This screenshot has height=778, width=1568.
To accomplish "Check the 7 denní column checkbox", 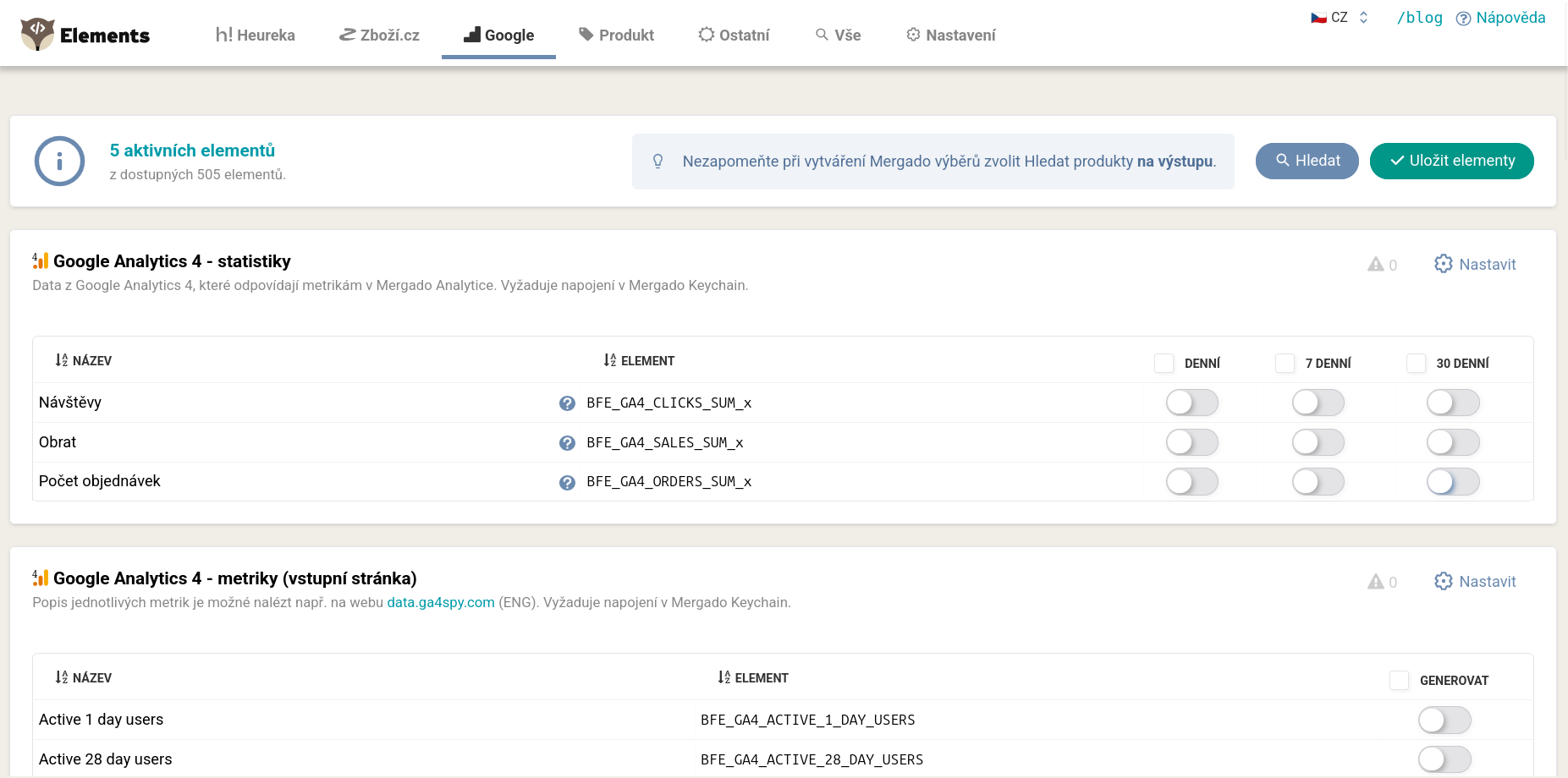I will coord(1285,363).
